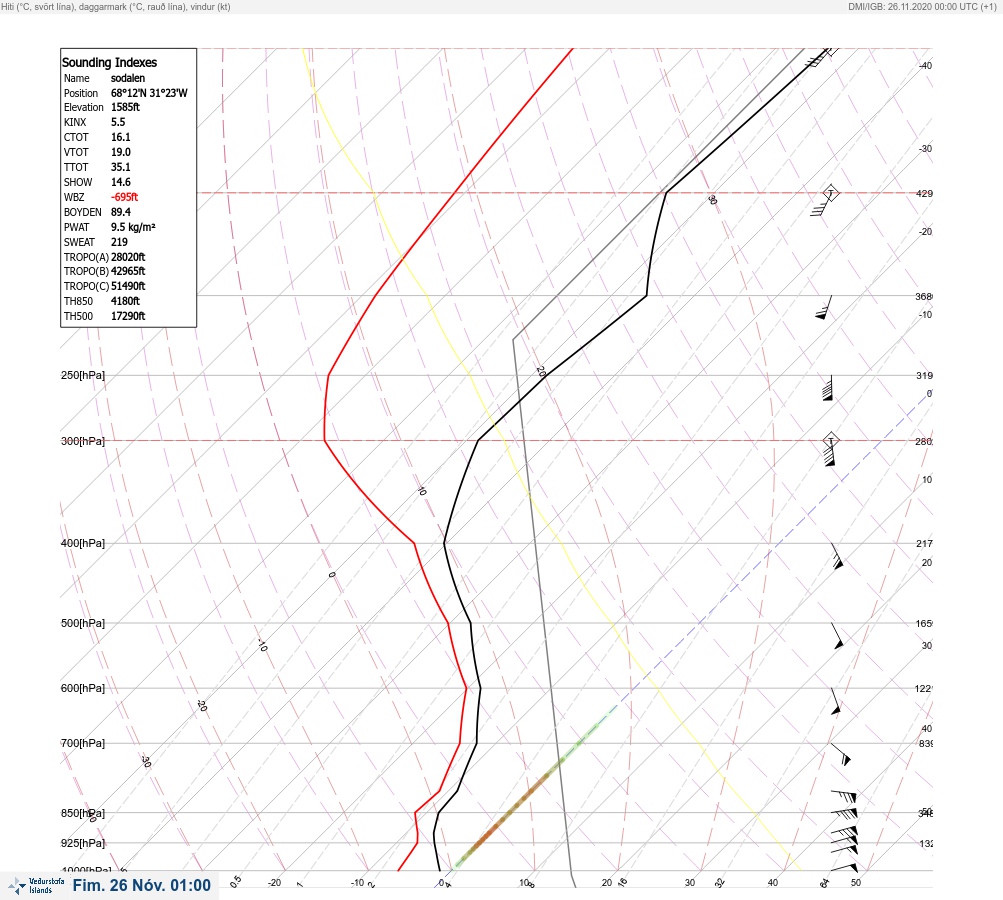Image resolution: width=1003 pixels, height=900 pixels.
Task: Select the wind barb at the 600 hPa level
Action: click(x=835, y=702)
